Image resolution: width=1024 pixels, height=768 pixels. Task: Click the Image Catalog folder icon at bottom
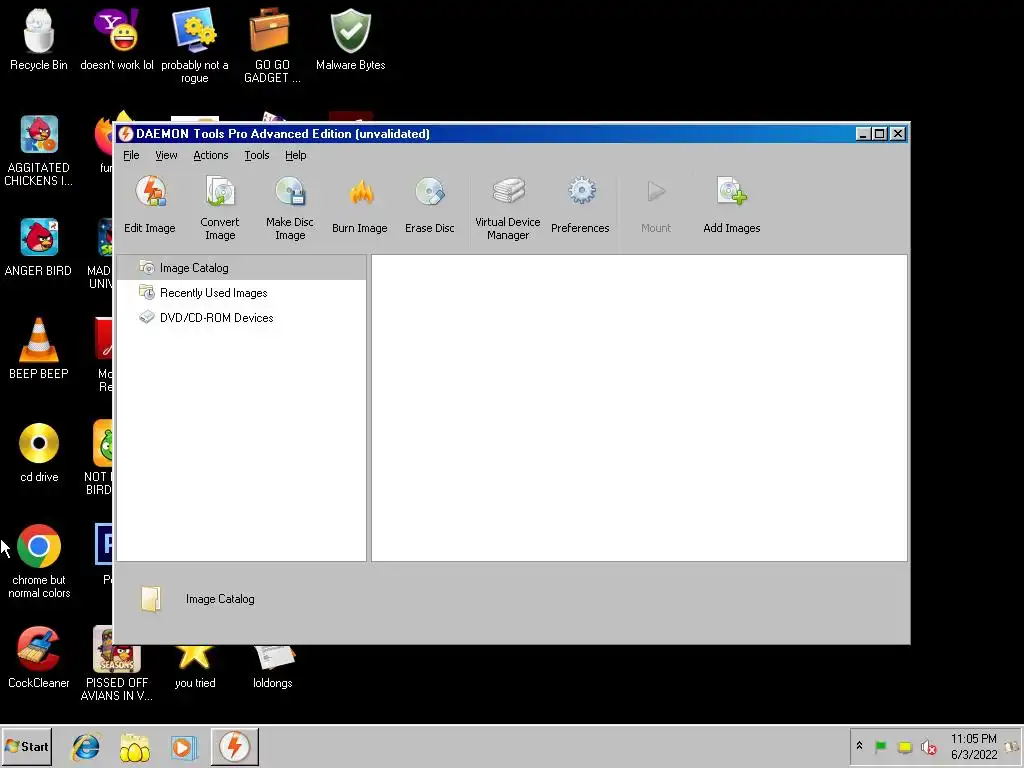click(151, 599)
